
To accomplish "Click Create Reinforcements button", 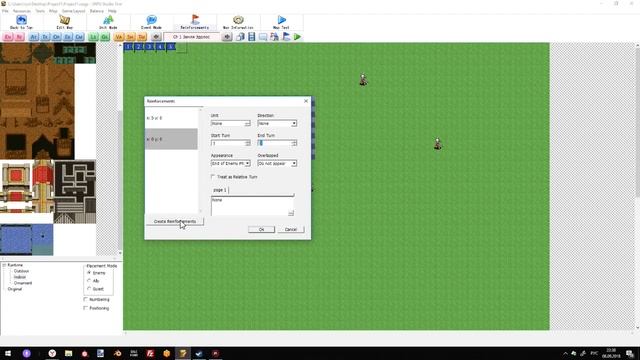I will coord(175,221).
